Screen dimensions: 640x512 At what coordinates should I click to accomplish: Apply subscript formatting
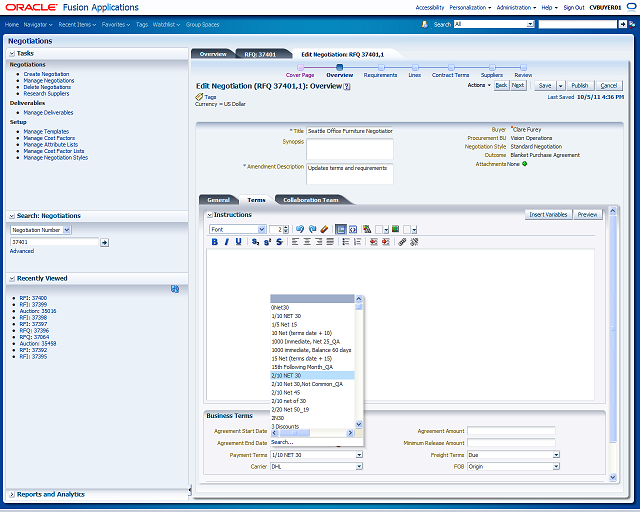[x=255, y=242]
